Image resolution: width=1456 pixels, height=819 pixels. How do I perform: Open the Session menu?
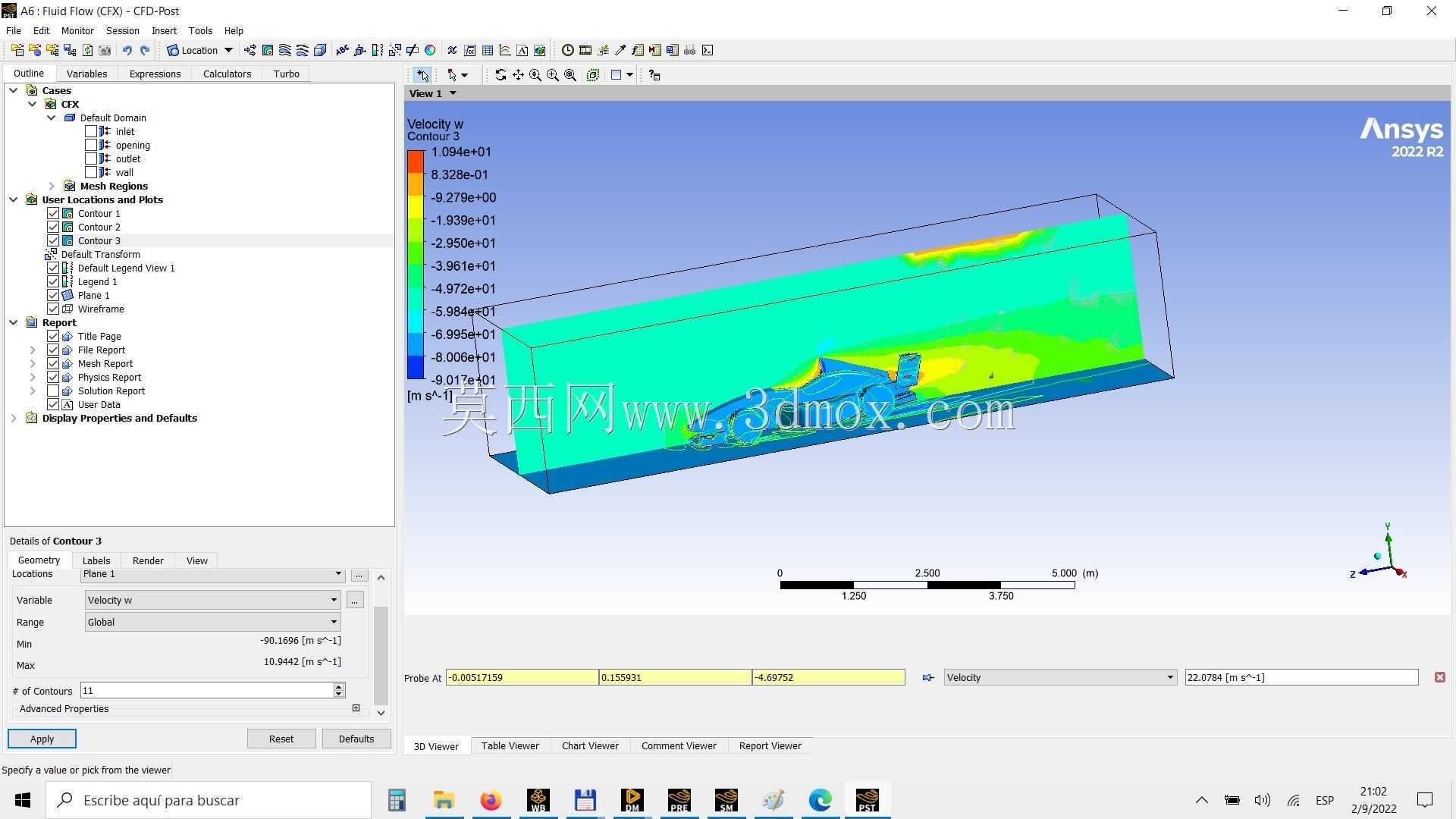122,30
